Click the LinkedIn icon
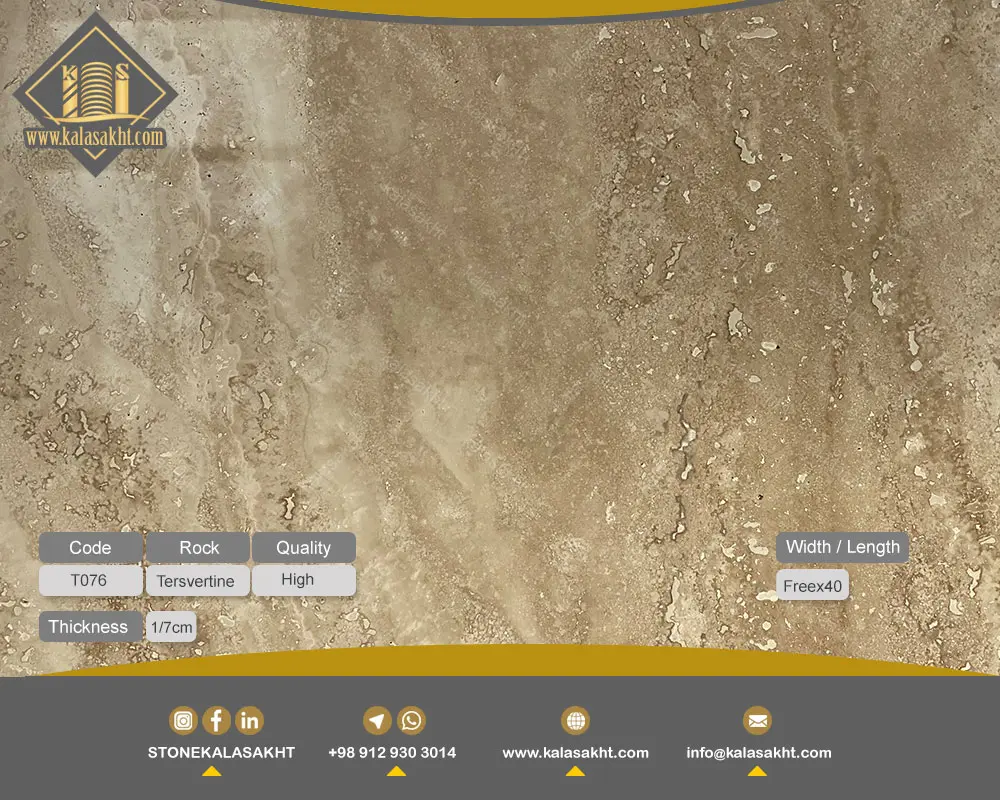The width and height of the screenshot is (1000, 800). pos(249,721)
